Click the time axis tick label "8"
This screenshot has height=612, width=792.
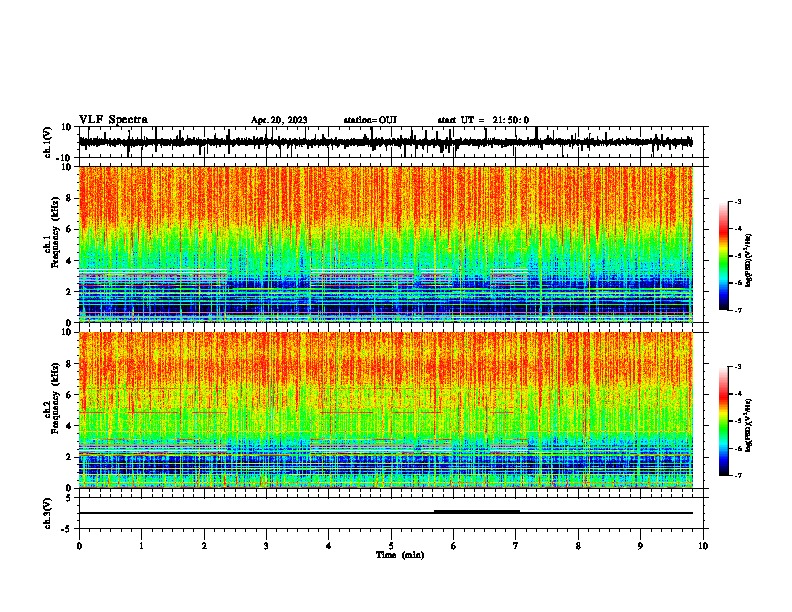point(578,546)
